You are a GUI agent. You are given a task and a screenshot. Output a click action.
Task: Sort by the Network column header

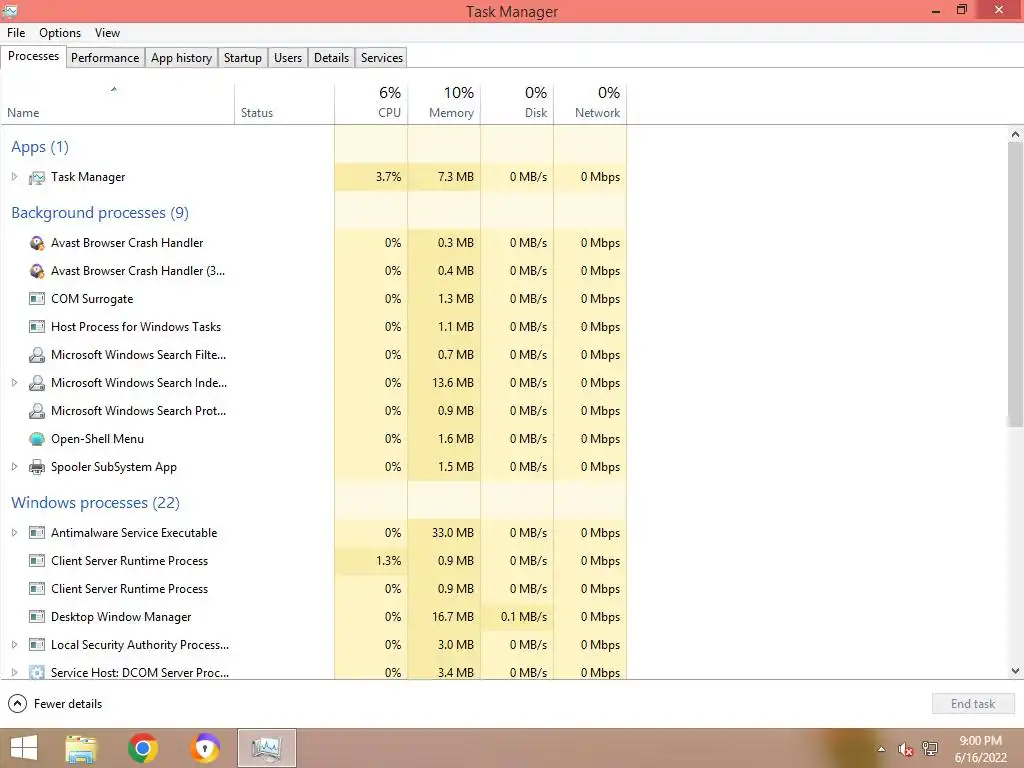[x=590, y=104]
